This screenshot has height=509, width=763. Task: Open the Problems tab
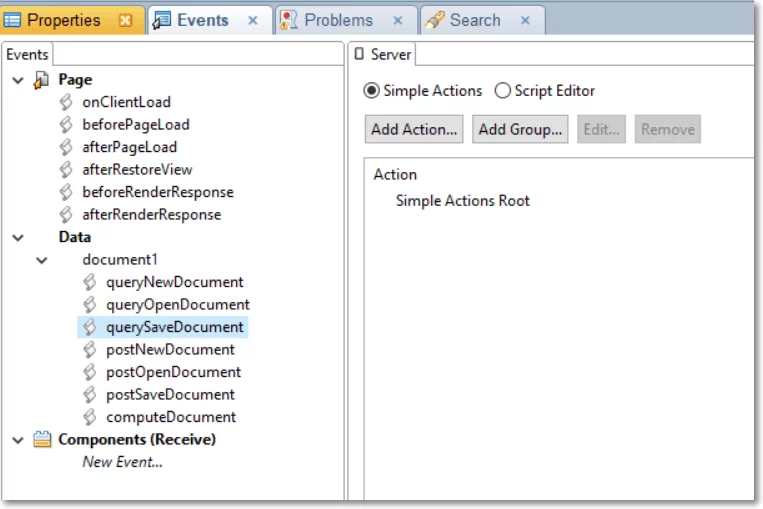coord(338,20)
